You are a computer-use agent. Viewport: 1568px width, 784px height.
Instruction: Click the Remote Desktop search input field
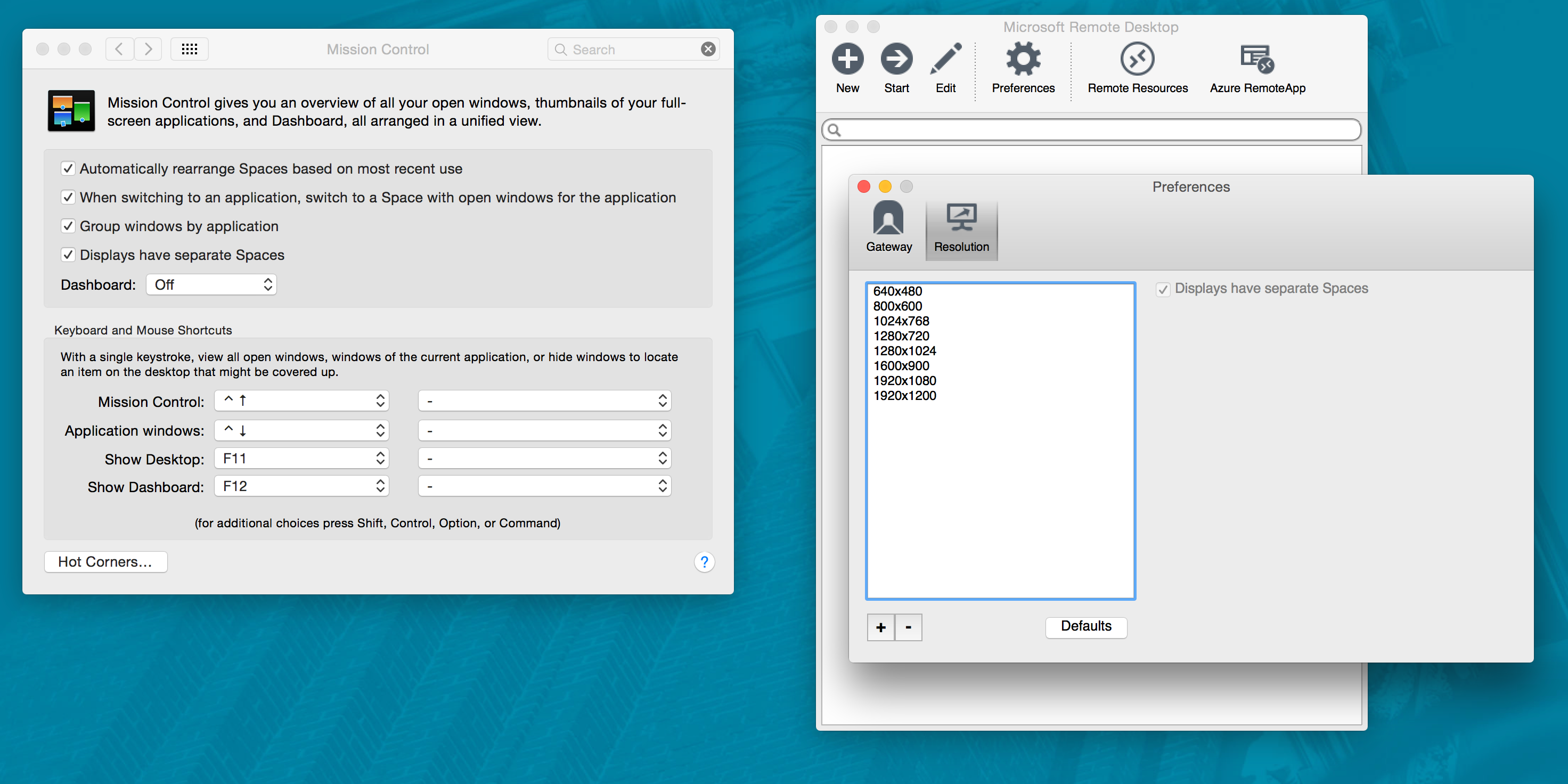click(x=1091, y=130)
